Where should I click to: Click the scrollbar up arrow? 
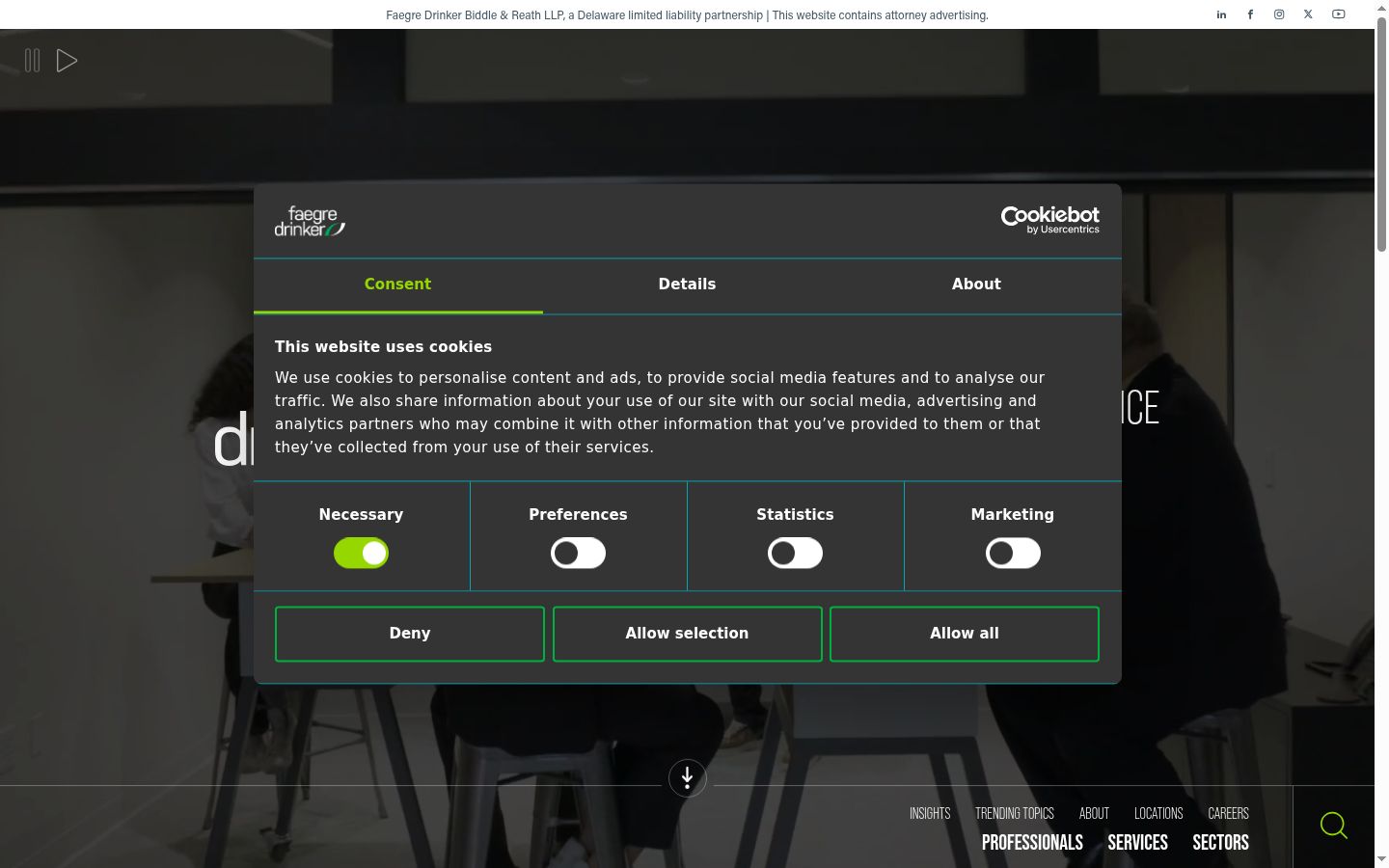[x=1381, y=8]
